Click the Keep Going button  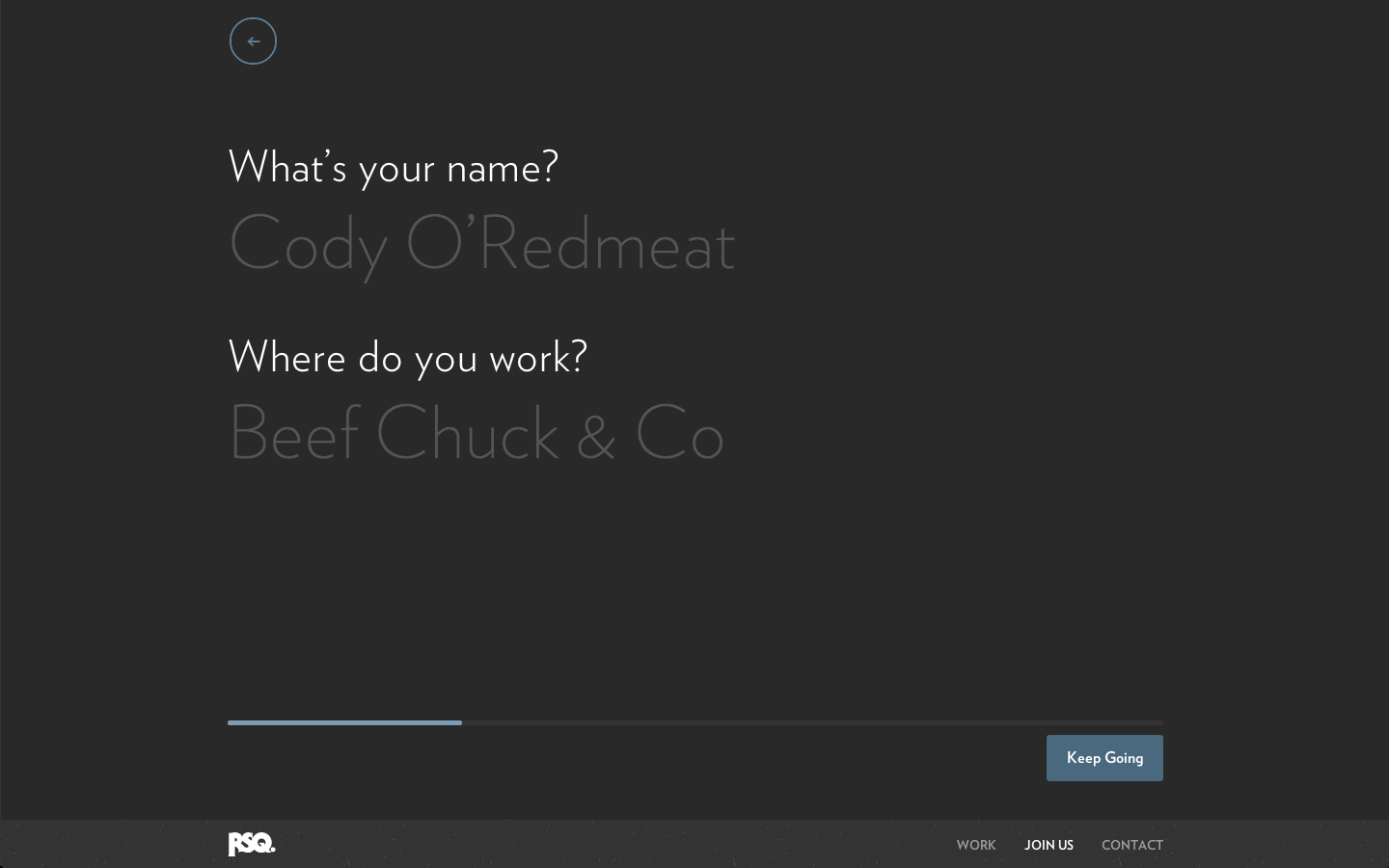coord(1104,758)
